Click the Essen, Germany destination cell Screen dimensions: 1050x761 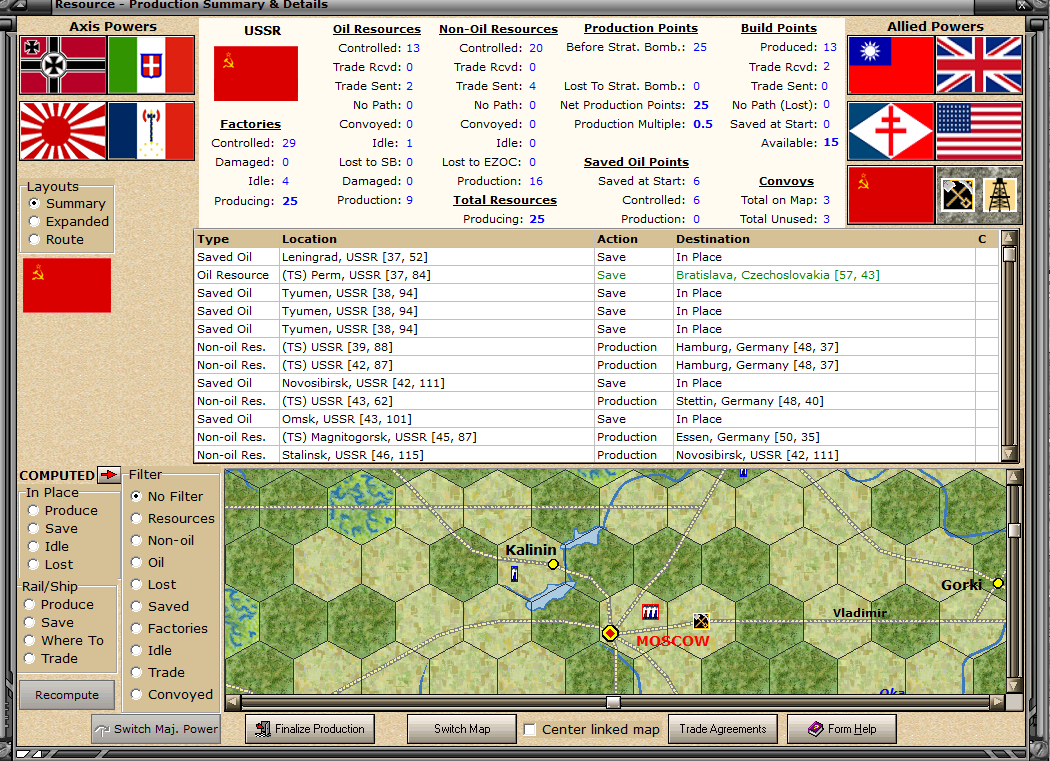click(x=824, y=437)
